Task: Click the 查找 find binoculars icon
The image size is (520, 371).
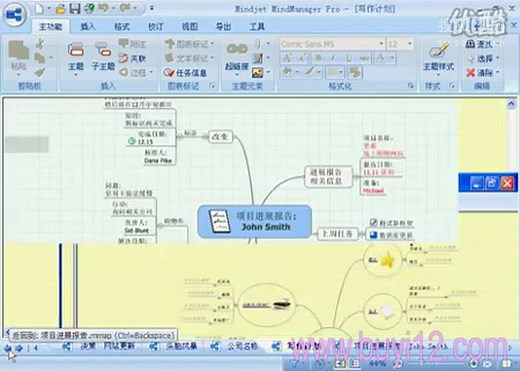Action: 470,44
